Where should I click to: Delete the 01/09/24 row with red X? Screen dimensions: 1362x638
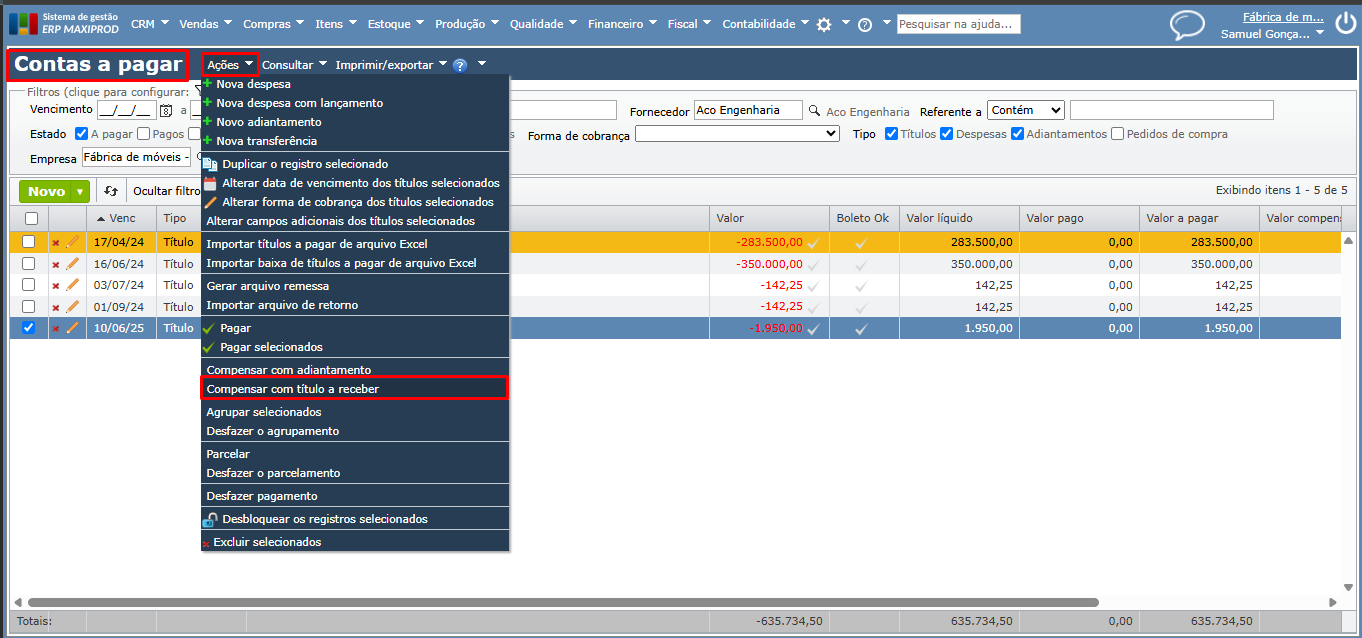(x=56, y=308)
